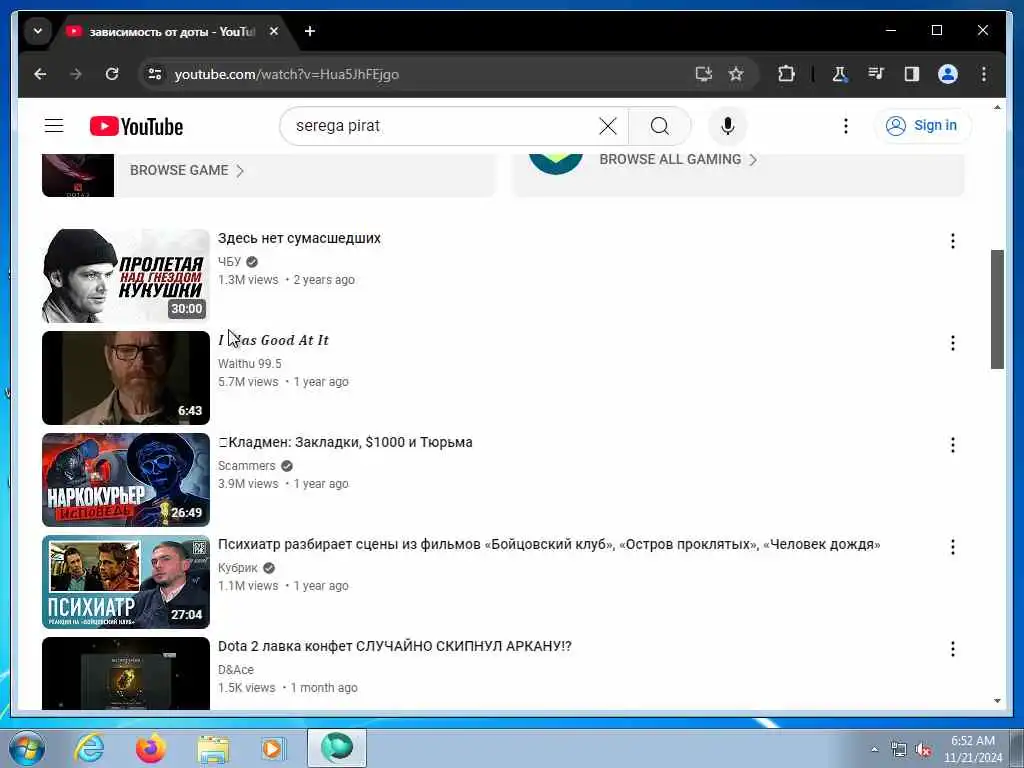Launch Internet Explorer from taskbar
This screenshot has height=768, width=1024.
coord(89,748)
